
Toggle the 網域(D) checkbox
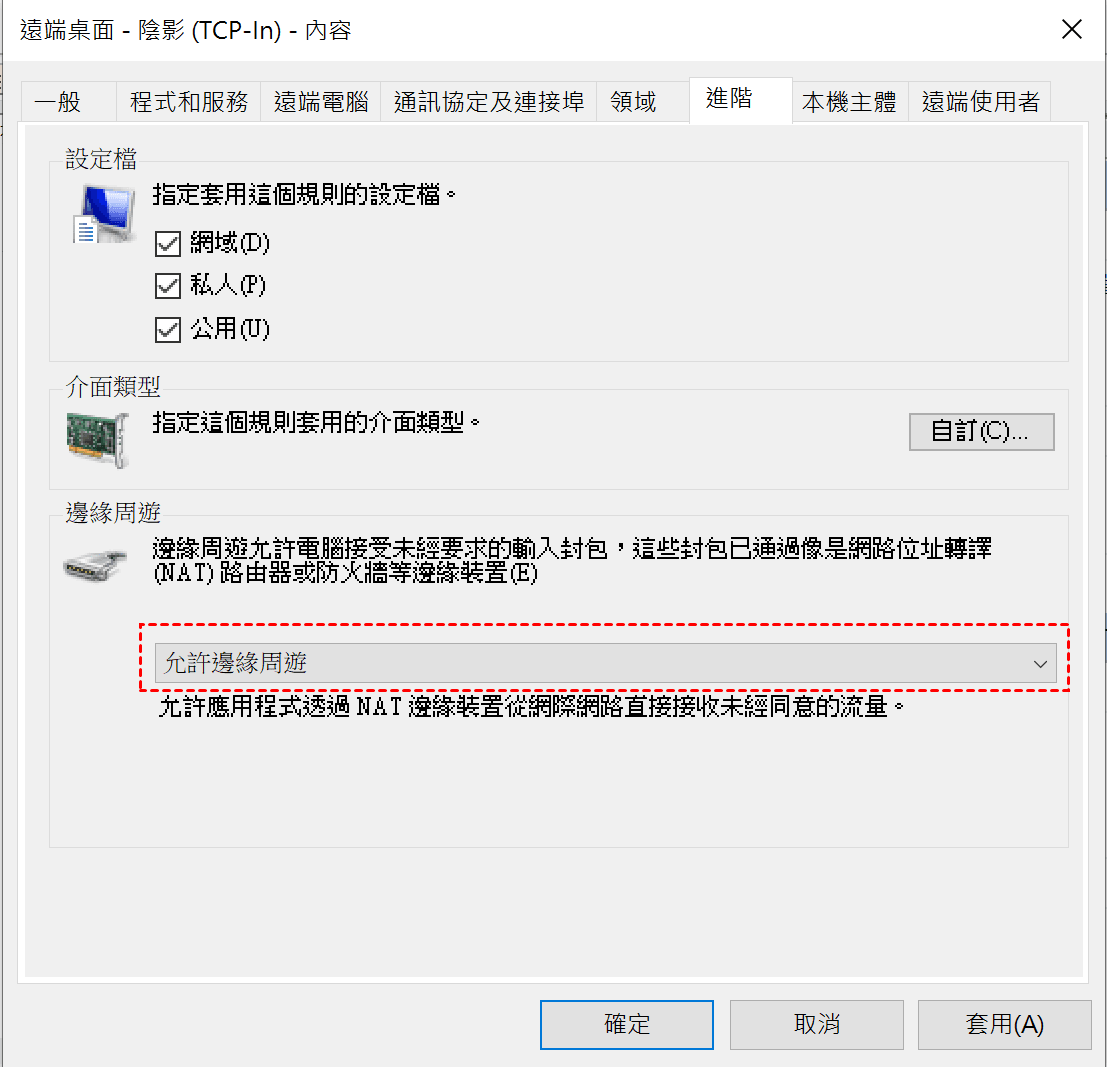pyautogui.click(x=168, y=244)
